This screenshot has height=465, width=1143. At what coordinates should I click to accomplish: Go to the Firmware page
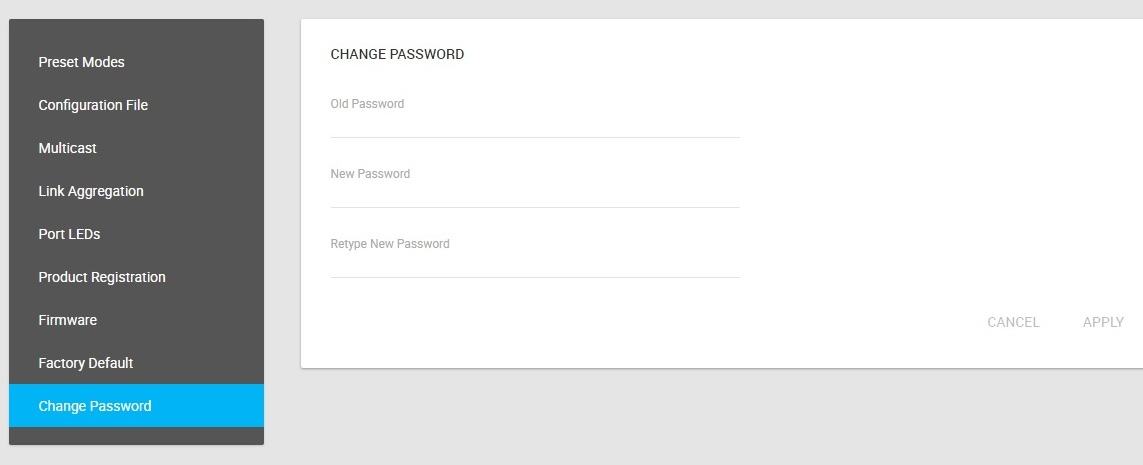tap(67, 320)
